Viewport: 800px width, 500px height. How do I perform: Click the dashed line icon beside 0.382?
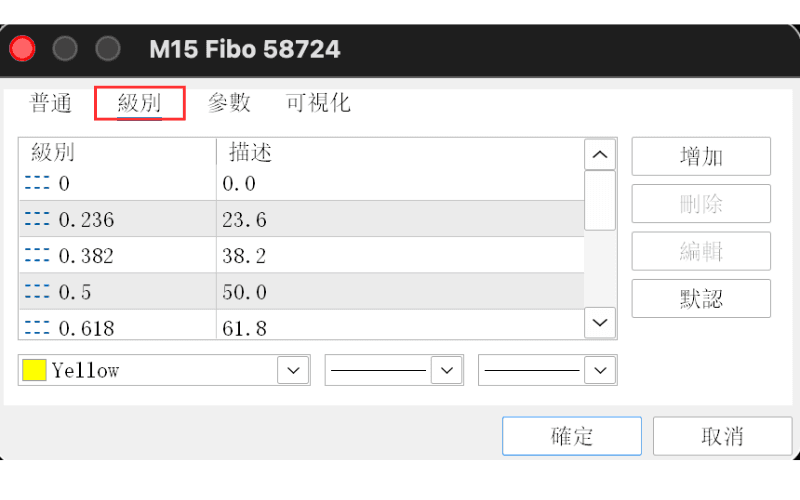point(37,255)
